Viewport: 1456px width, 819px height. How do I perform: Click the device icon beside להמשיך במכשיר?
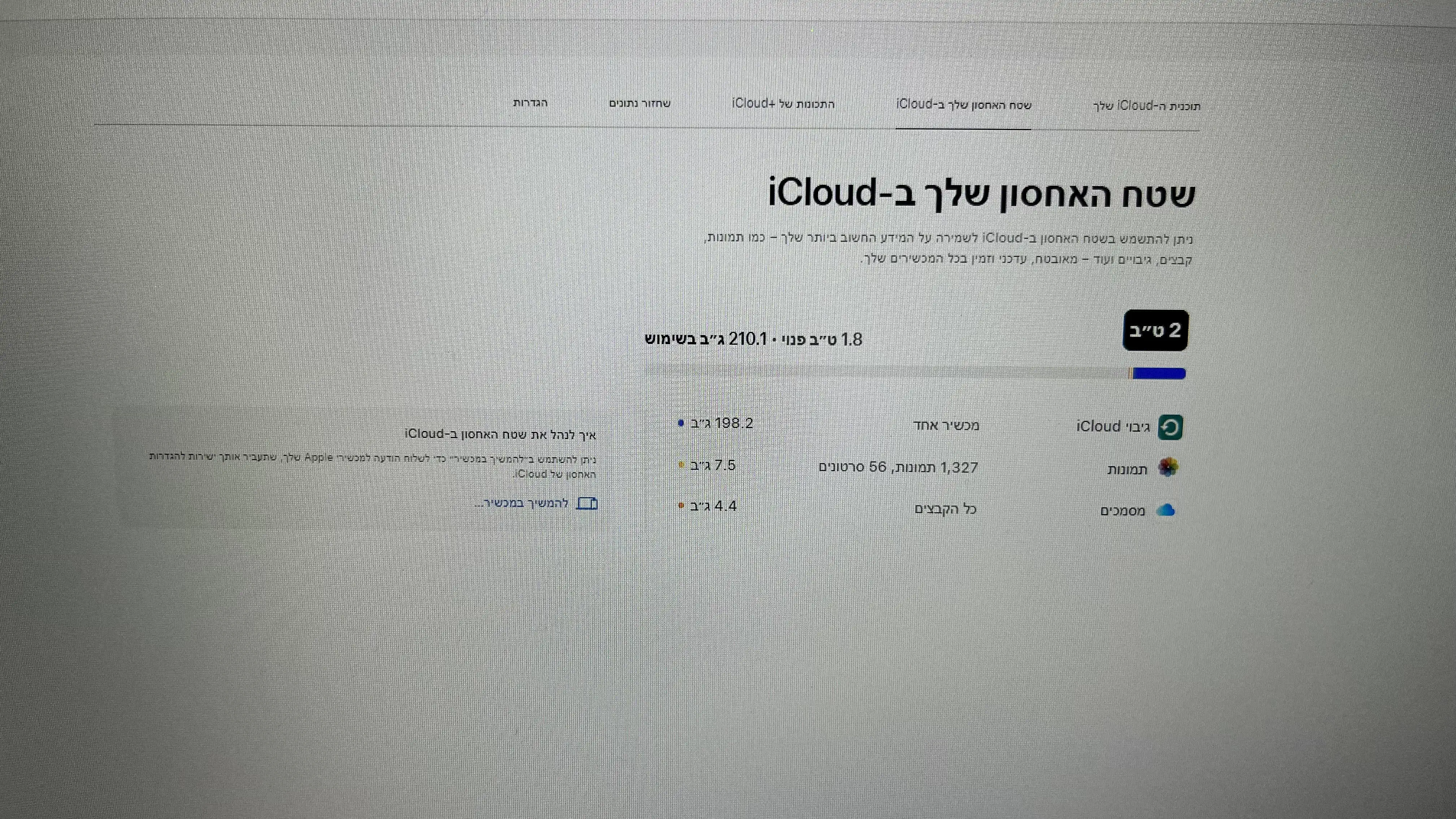click(x=587, y=503)
